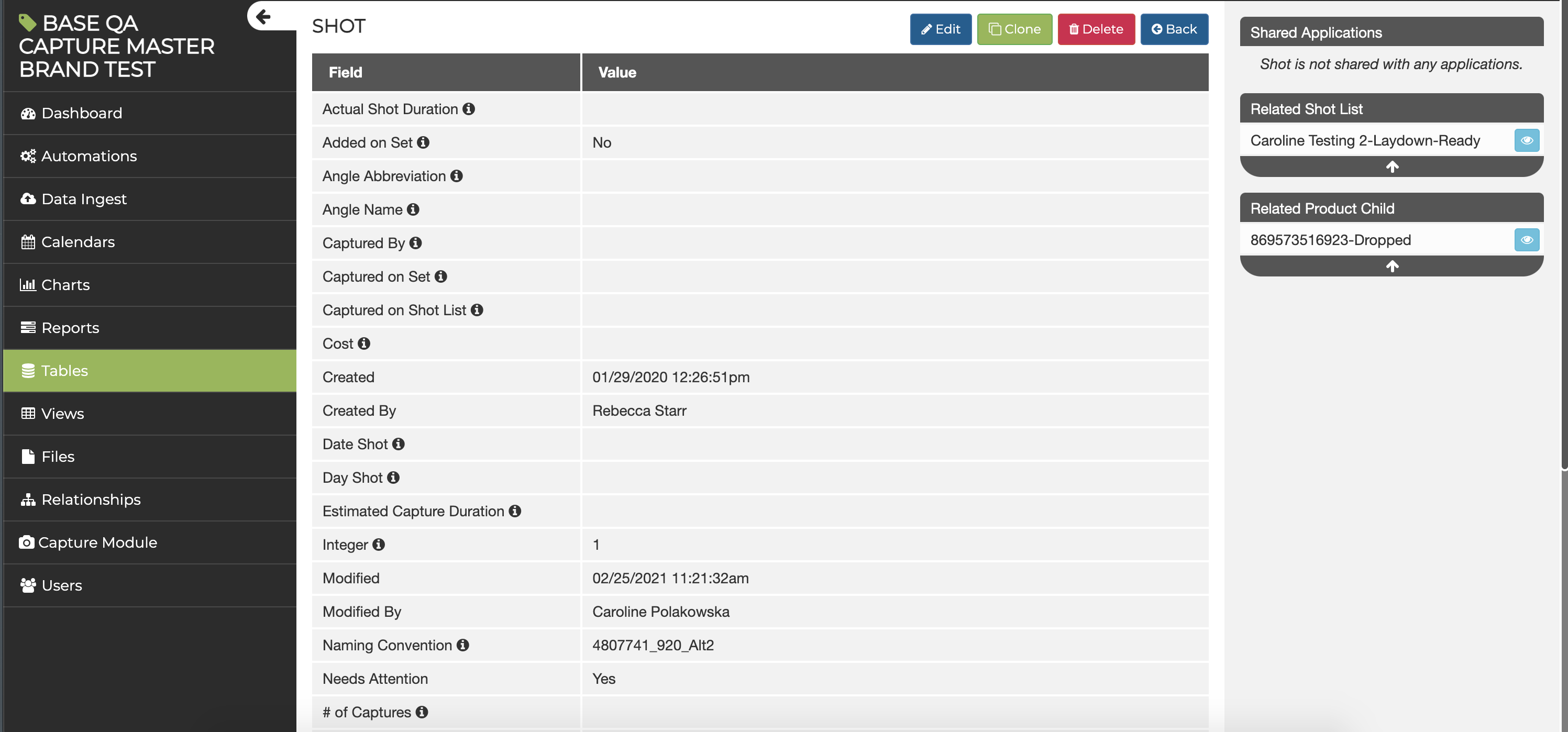
Task: Collapse the sidebar with the back arrow
Action: tap(263, 16)
